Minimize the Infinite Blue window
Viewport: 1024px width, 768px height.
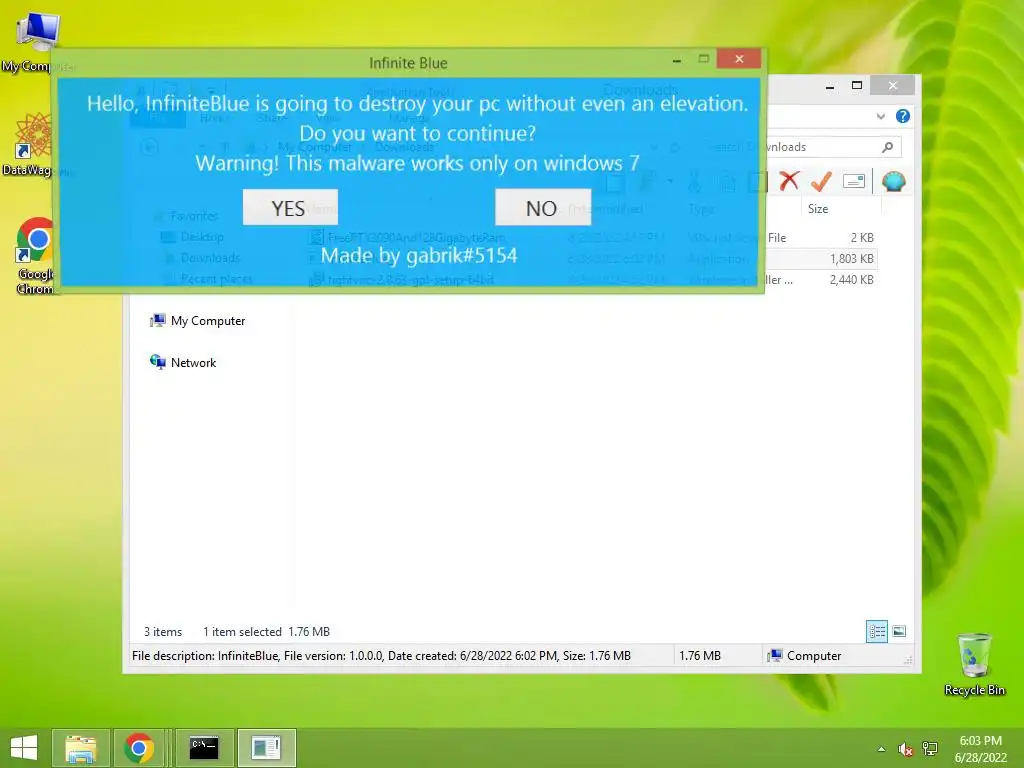[x=677, y=60]
